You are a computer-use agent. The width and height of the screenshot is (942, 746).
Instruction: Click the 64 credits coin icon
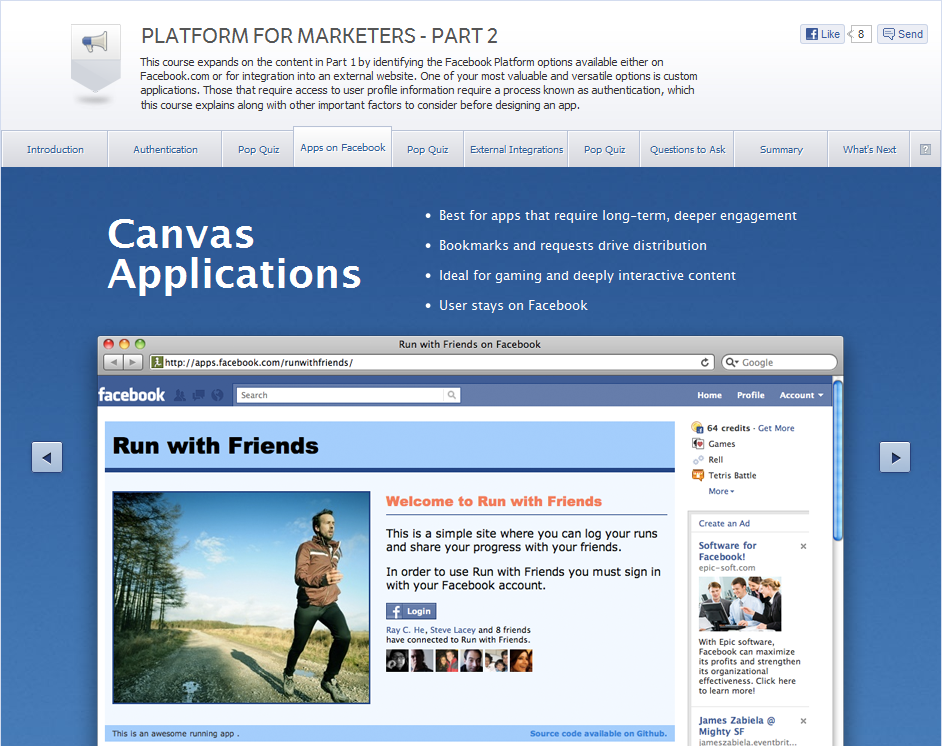tap(697, 428)
